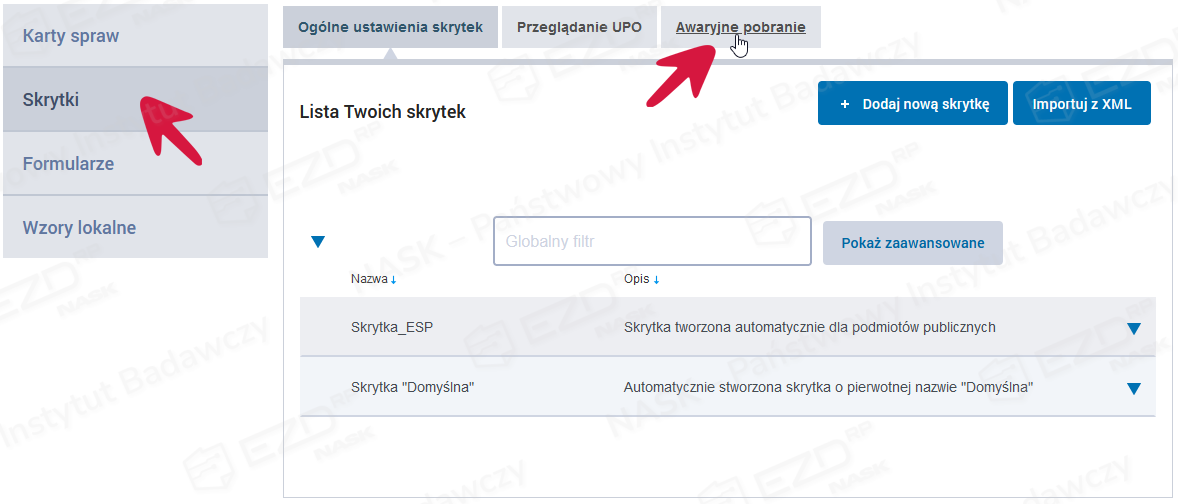The image size is (1178, 504).
Task: Sort the list by the Opis column
Action: 641,279
